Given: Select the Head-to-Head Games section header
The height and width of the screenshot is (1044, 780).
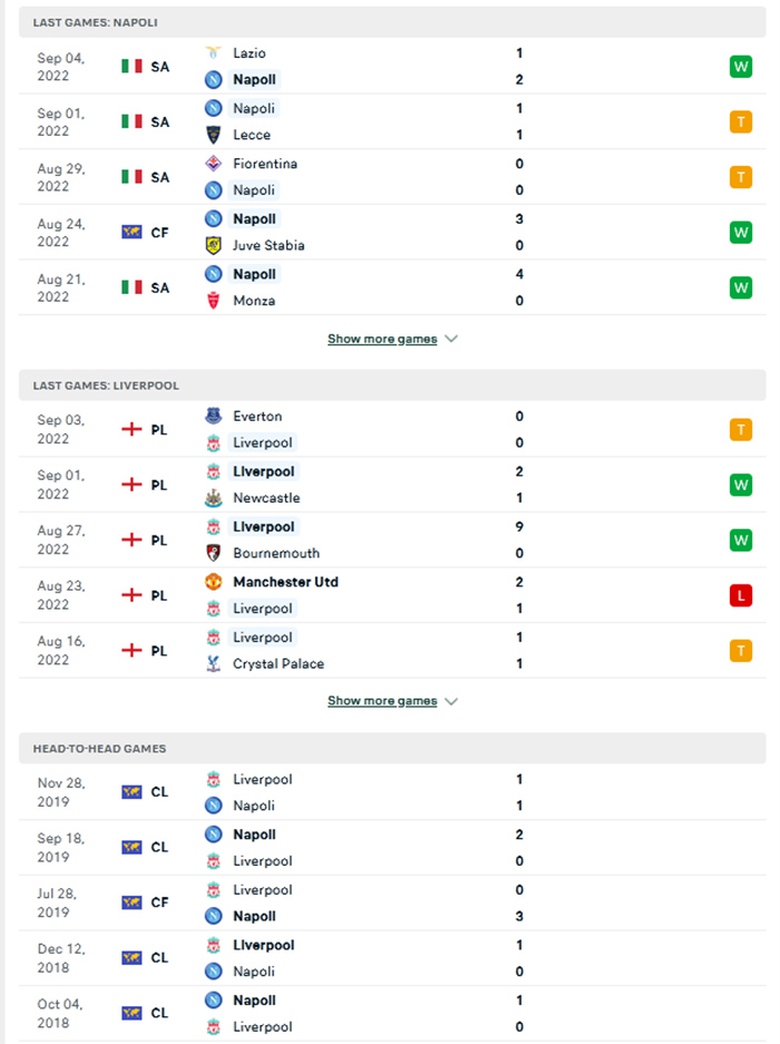Looking at the screenshot, I should pyautogui.click(x=100, y=748).
